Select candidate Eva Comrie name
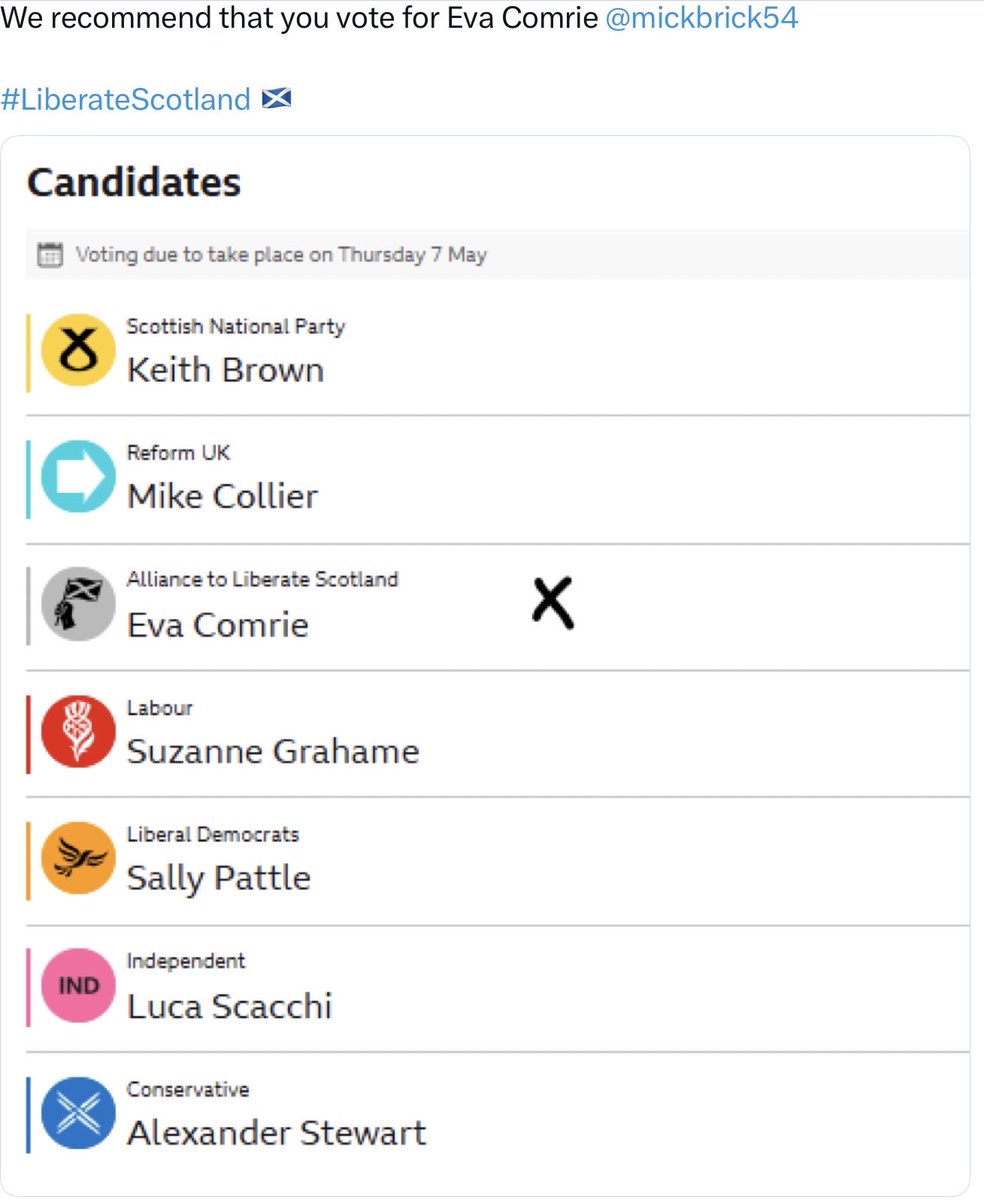Viewport: 984px width, 1200px height. tap(218, 625)
